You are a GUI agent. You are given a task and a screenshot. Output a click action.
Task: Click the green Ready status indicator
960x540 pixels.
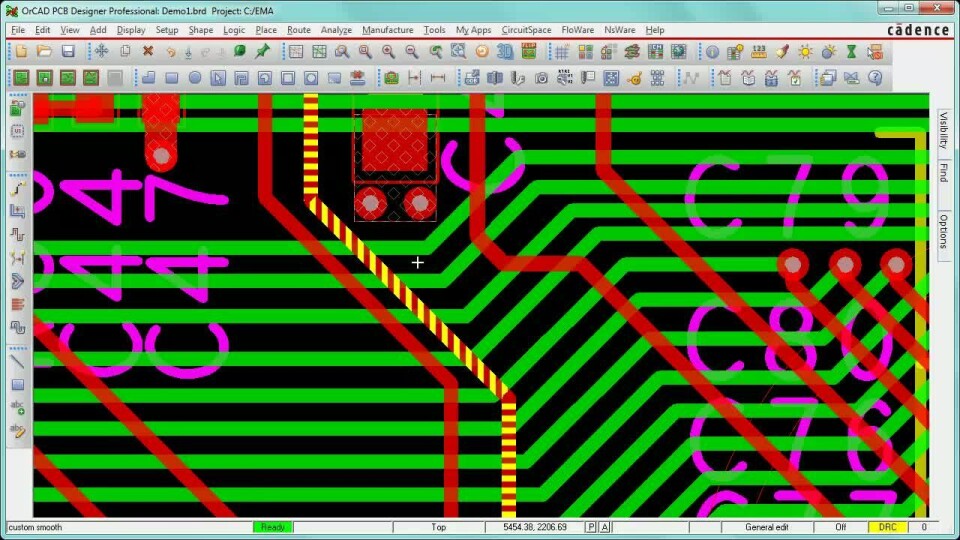click(272, 527)
